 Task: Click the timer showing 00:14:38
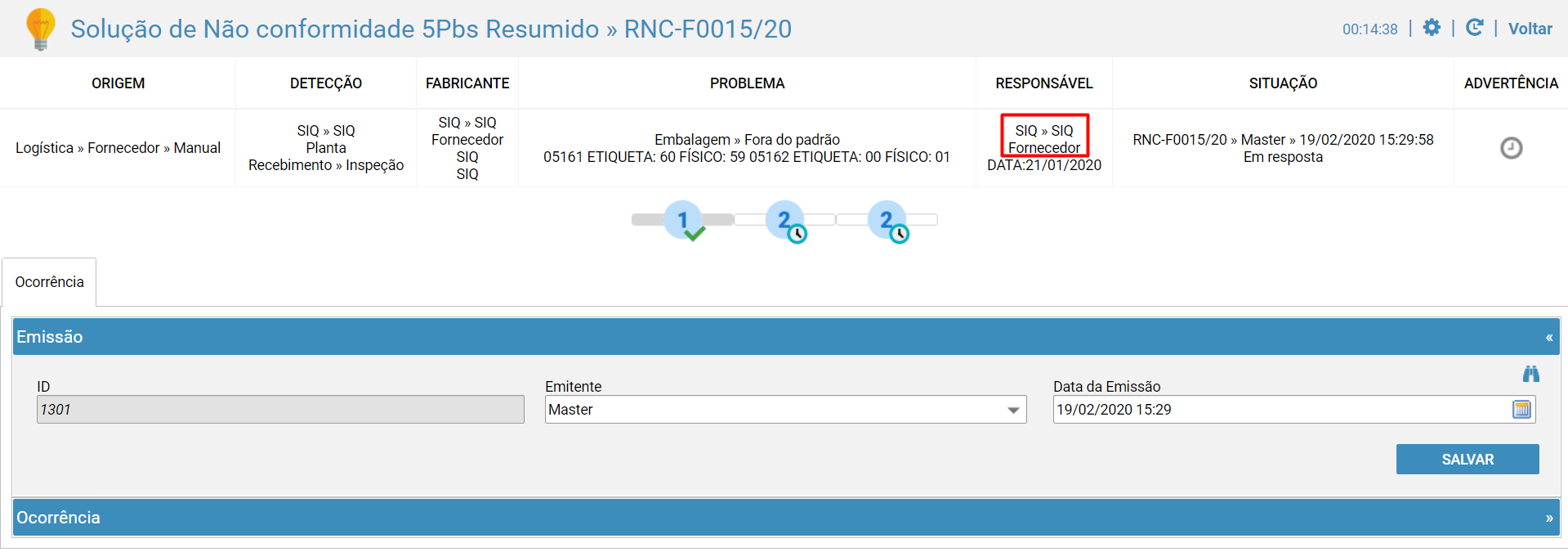point(1369,29)
